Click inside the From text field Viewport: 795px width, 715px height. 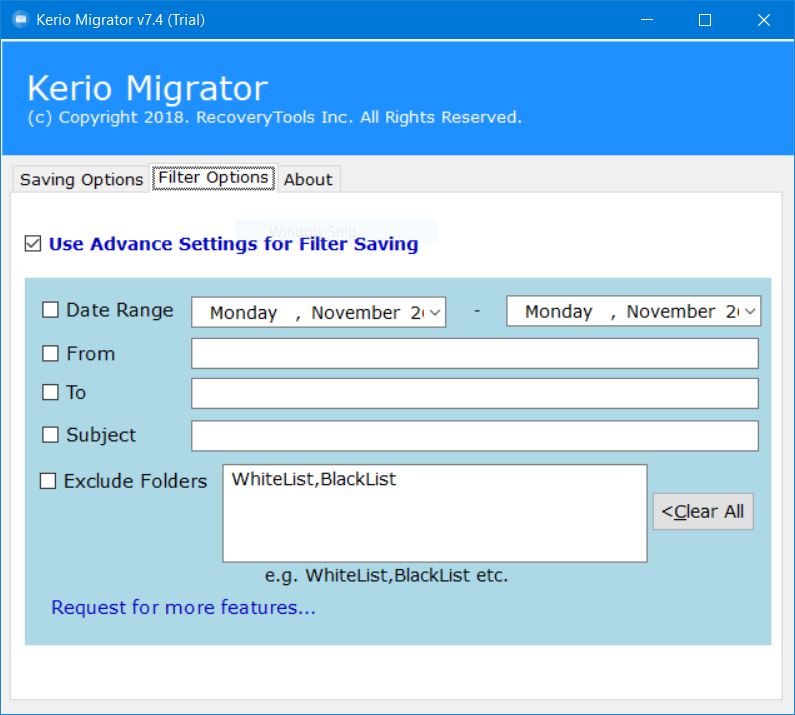[x=475, y=353]
